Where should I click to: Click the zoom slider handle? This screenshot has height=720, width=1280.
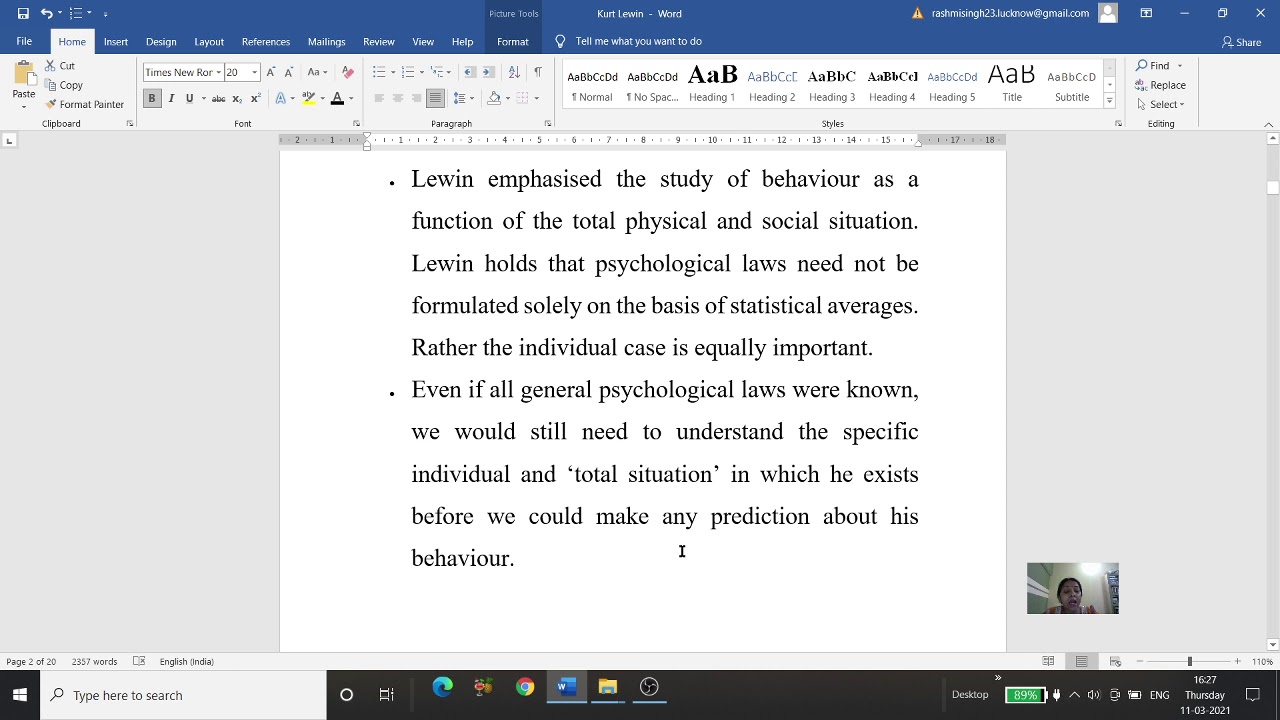1189,661
